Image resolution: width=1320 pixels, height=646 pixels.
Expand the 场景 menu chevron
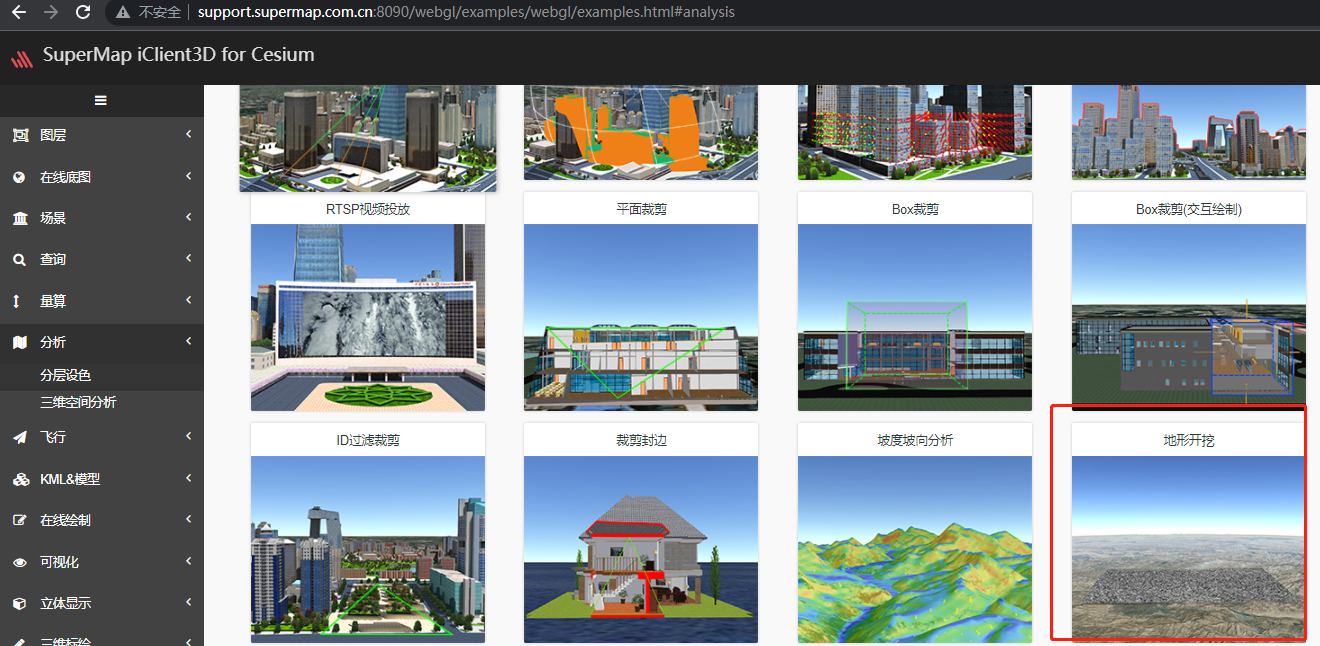[188, 217]
